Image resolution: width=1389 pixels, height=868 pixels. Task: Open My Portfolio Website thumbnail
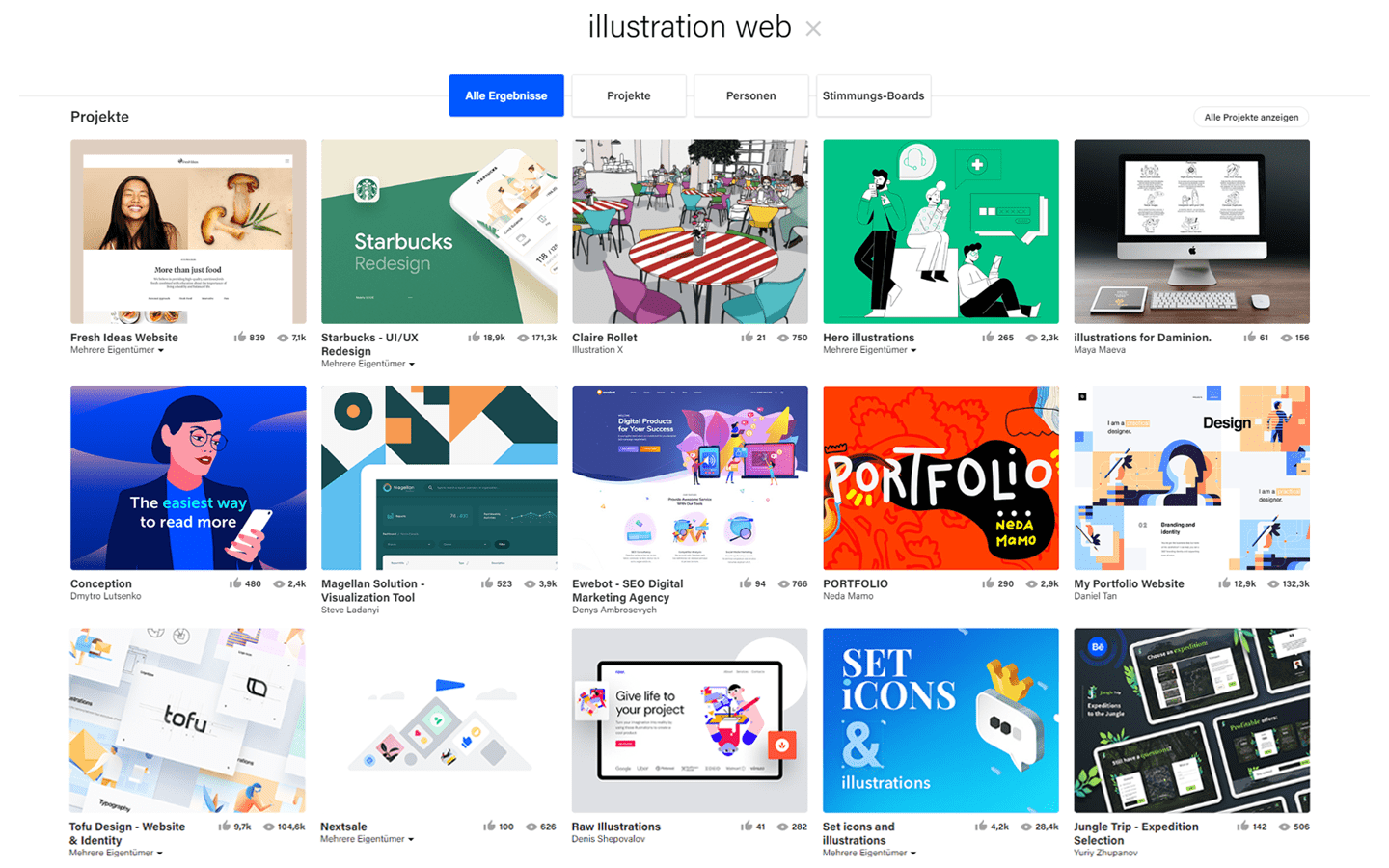coord(1191,477)
